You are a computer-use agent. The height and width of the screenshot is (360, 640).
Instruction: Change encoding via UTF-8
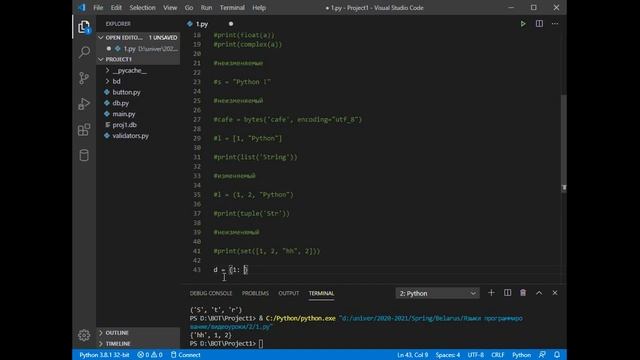(x=476, y=355)
